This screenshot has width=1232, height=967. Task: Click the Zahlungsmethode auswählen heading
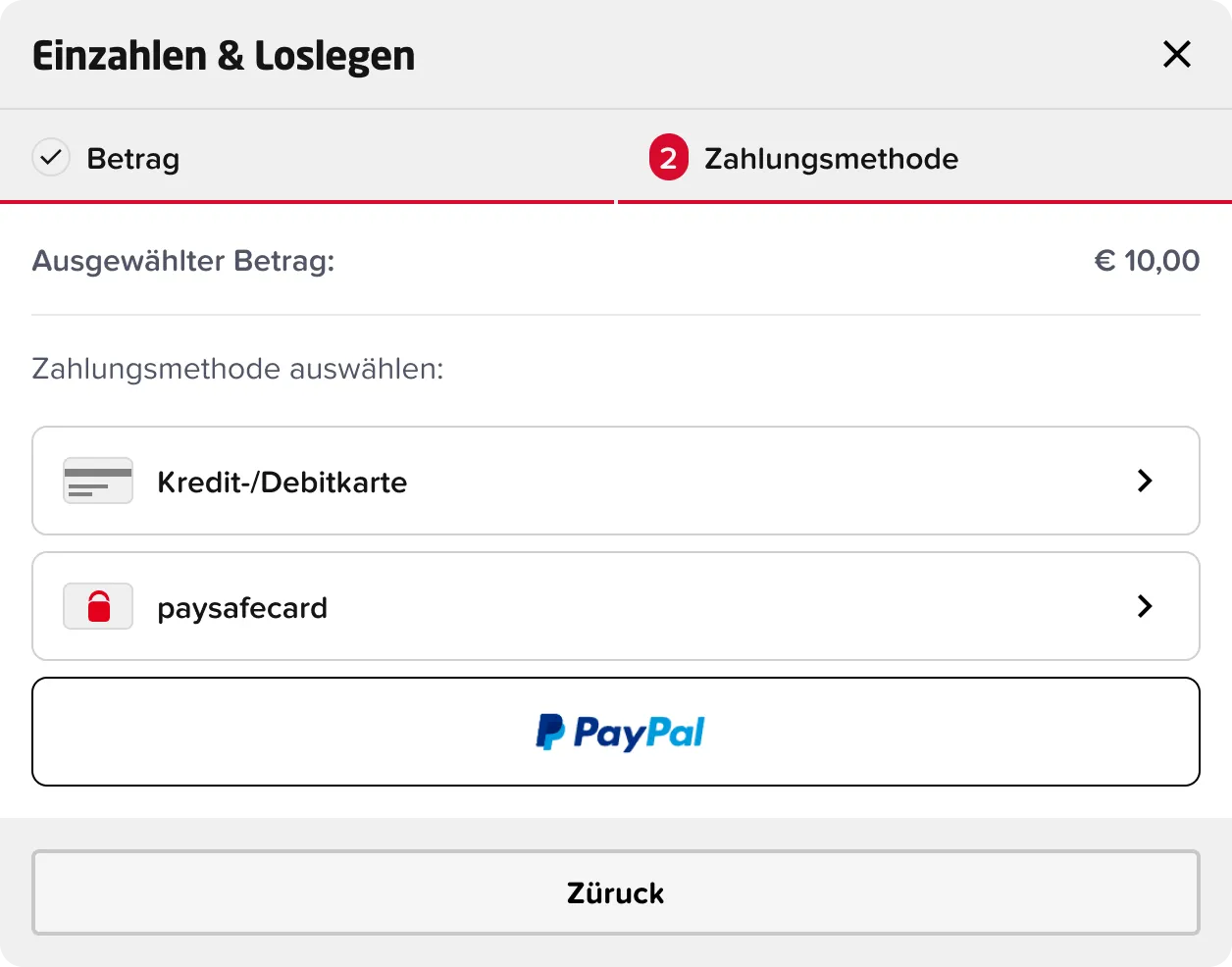[x=237, y=369]
